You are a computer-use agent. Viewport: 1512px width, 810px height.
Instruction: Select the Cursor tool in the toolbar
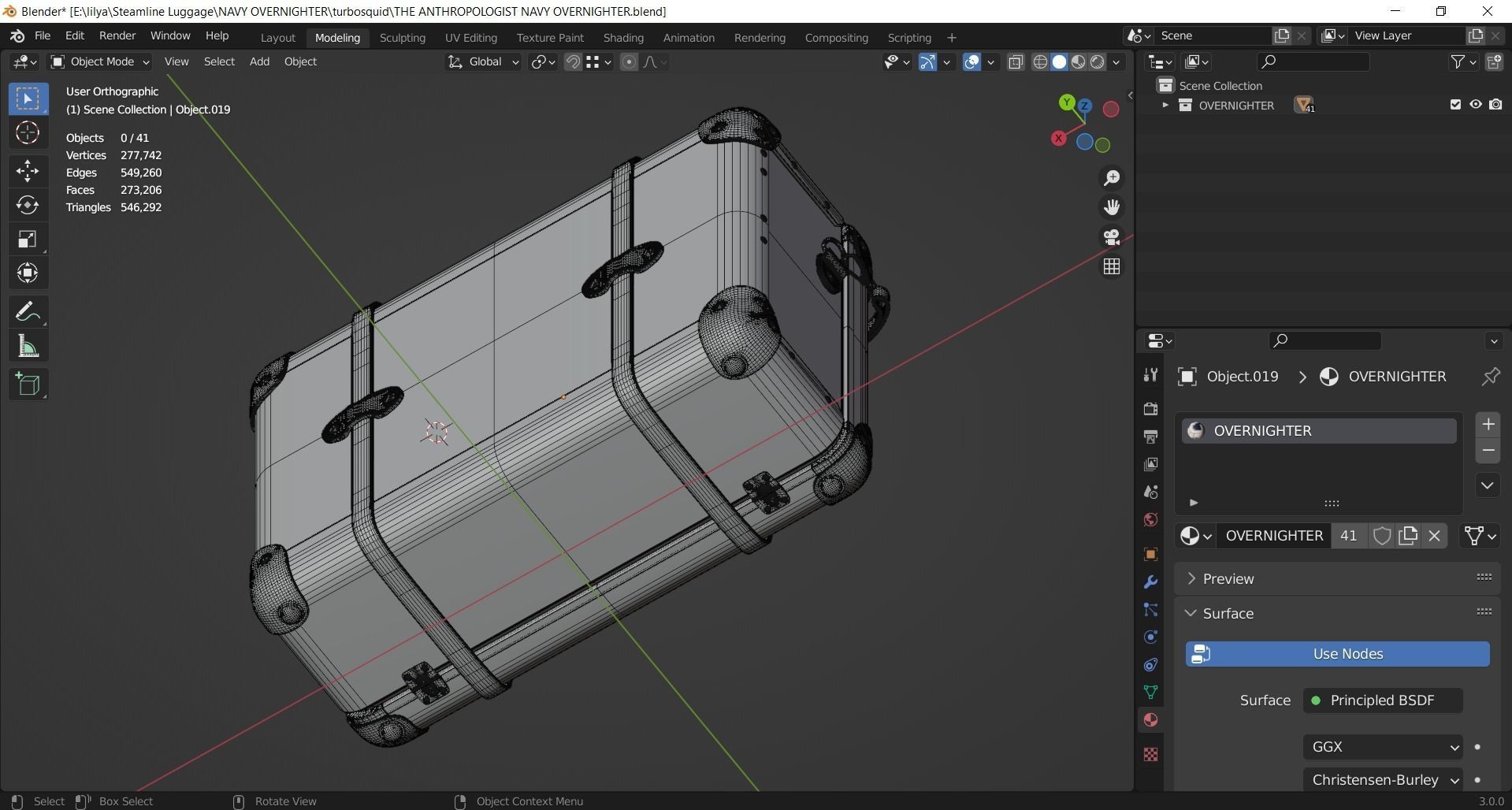(x=28, y=133)
